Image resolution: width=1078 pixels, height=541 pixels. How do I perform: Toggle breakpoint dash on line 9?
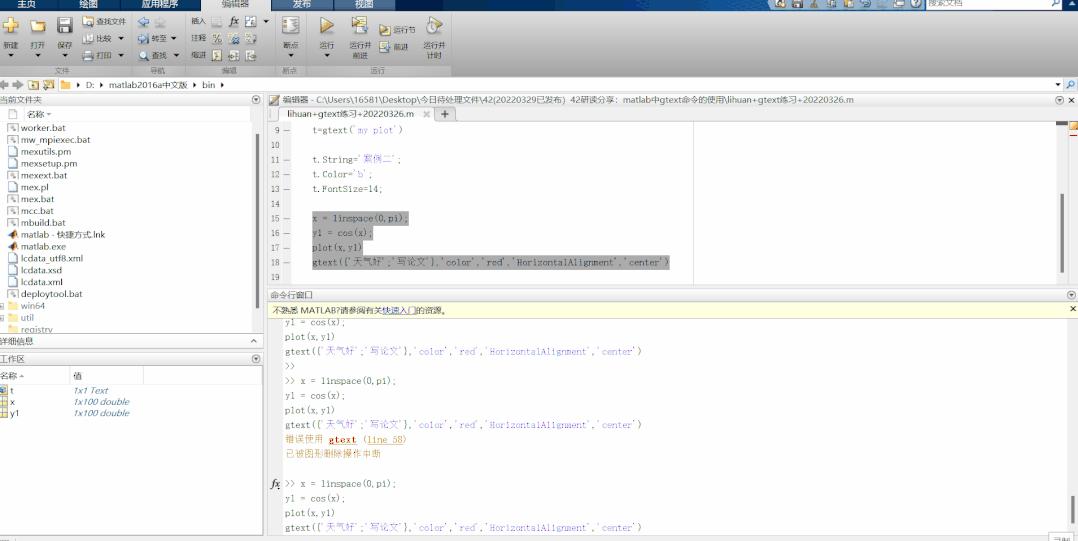[x=287, y=130]
